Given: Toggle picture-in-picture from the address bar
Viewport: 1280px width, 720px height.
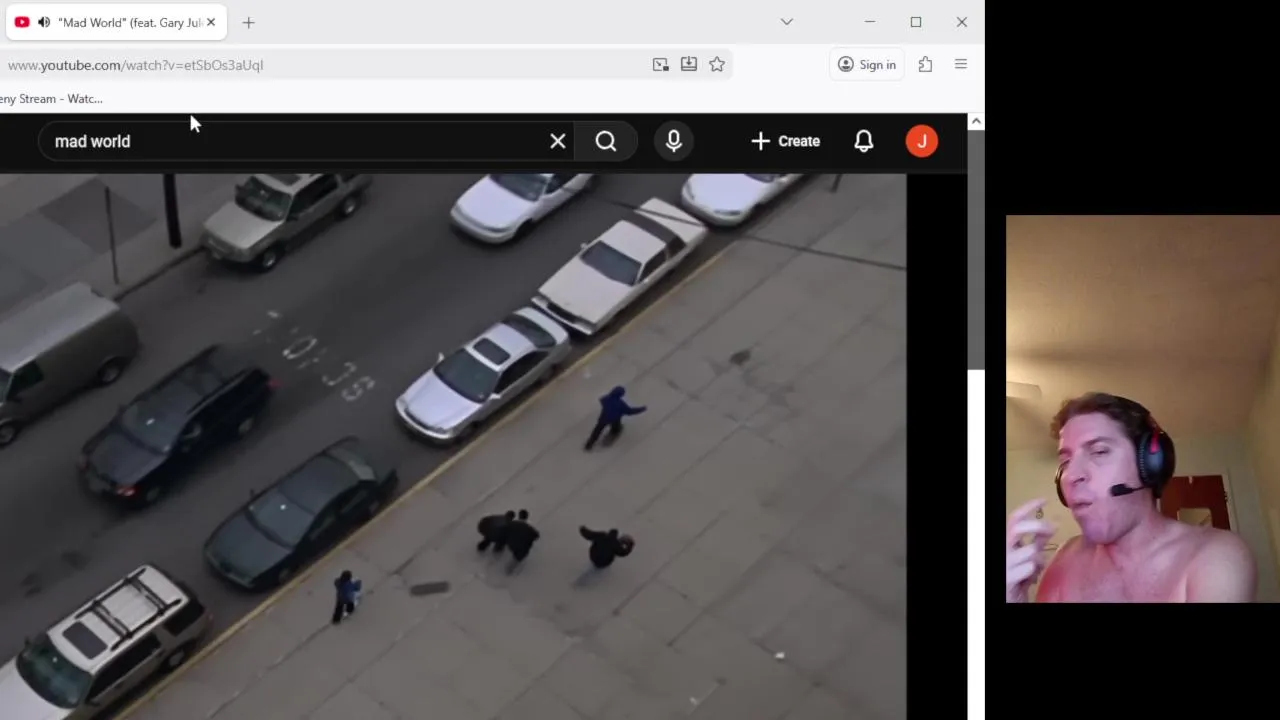Looking at the screenshot, I should point(661,64).
